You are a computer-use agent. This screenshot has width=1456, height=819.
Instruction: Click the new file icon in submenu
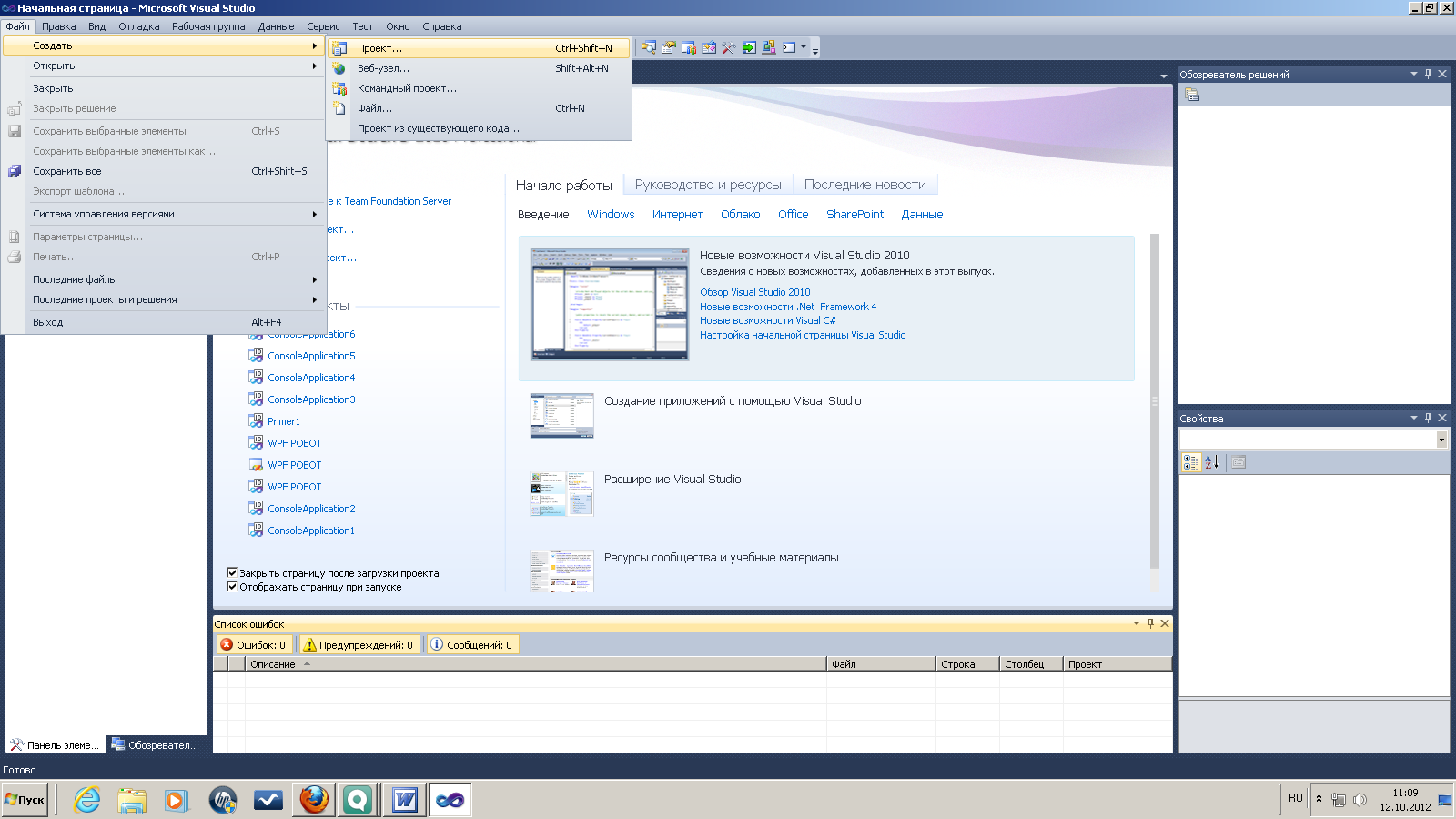[x=339, y=108]
